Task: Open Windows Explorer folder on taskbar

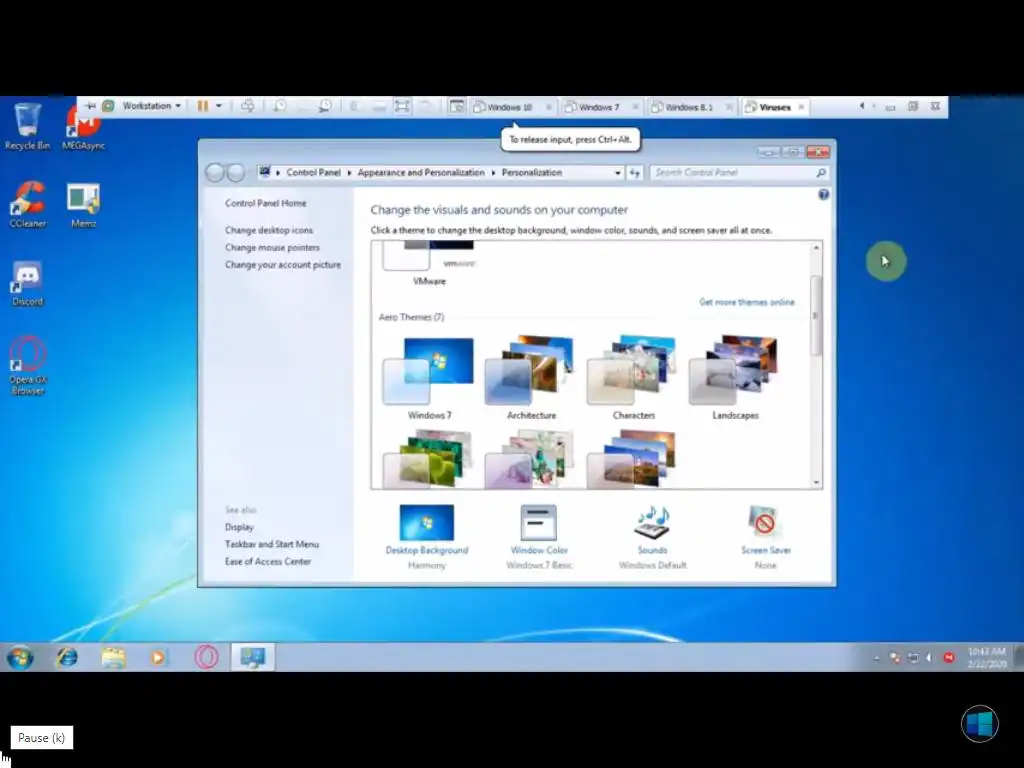Action: 114,657
